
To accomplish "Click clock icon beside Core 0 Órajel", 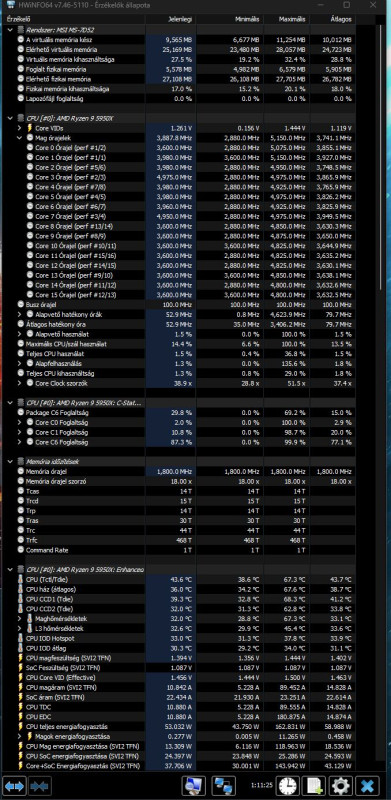I will [30, 147].
